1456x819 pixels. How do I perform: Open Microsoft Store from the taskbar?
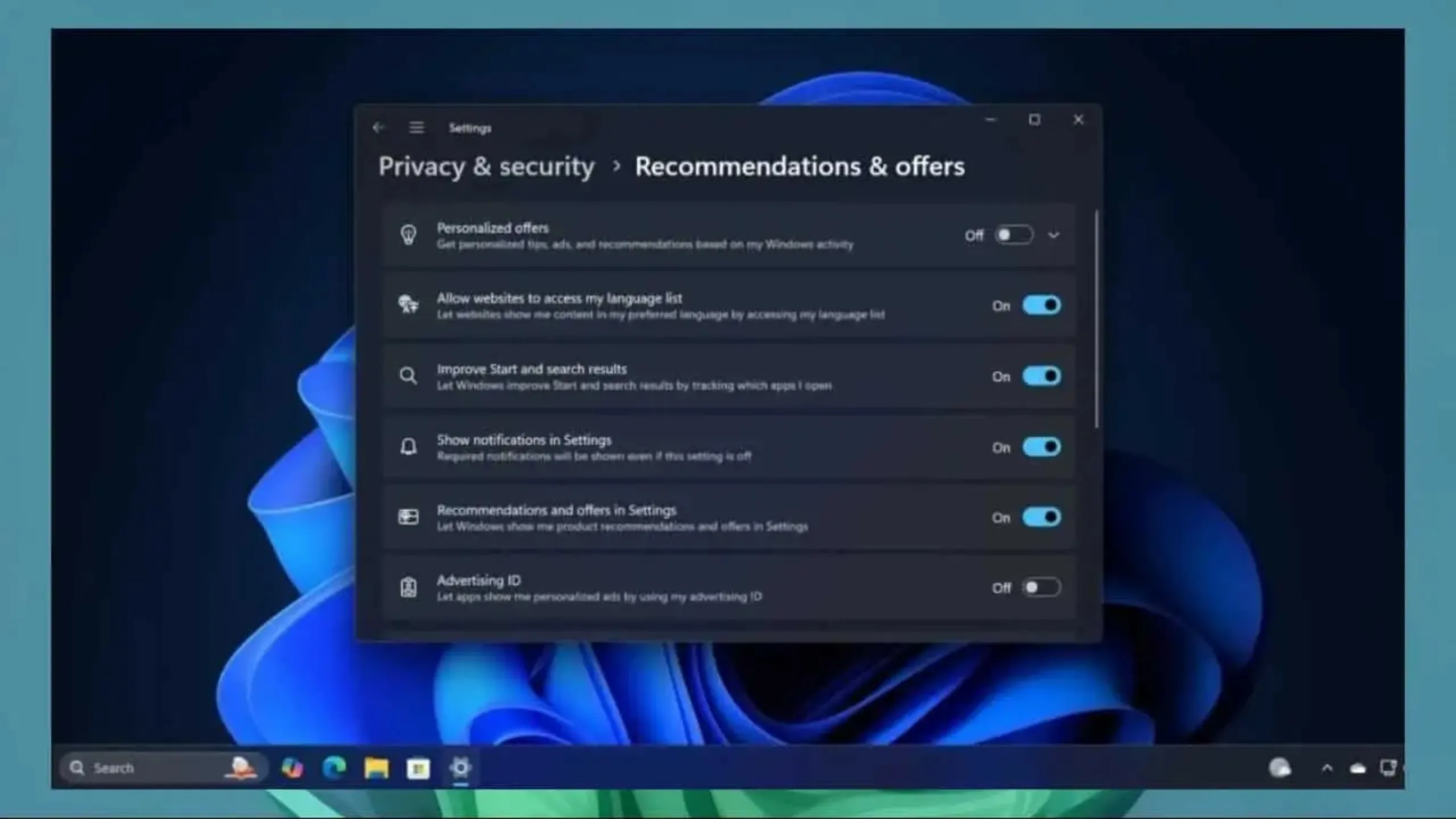418,769
